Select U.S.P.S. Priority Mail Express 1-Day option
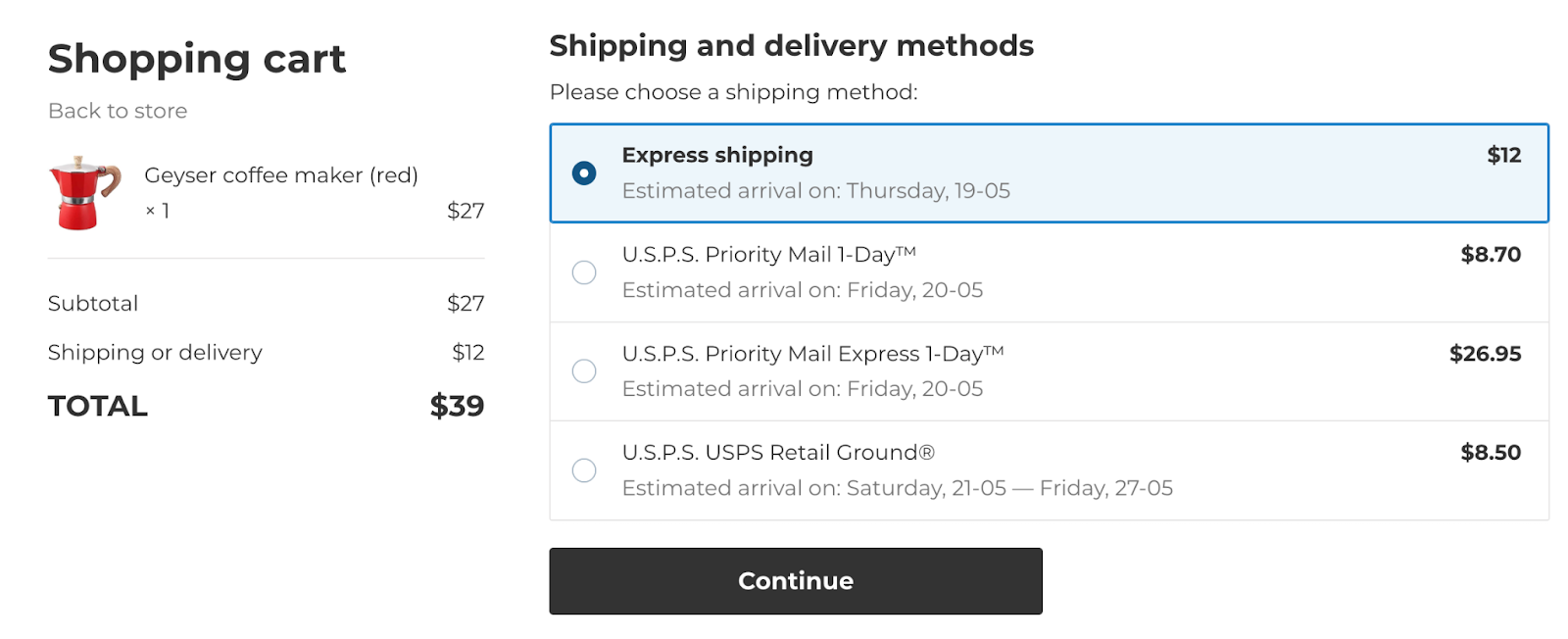 584,371
